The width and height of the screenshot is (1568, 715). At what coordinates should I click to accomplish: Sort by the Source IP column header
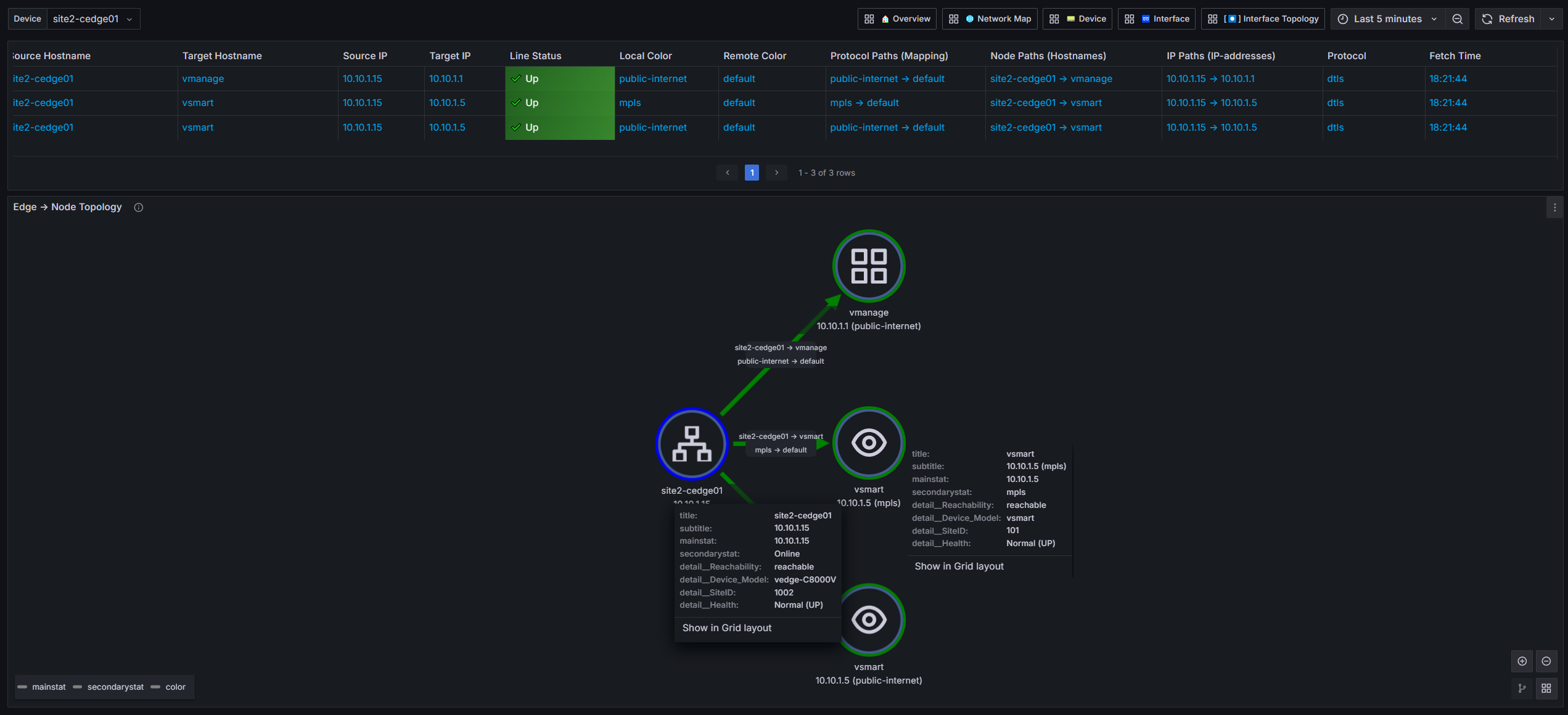coord(365,55)
